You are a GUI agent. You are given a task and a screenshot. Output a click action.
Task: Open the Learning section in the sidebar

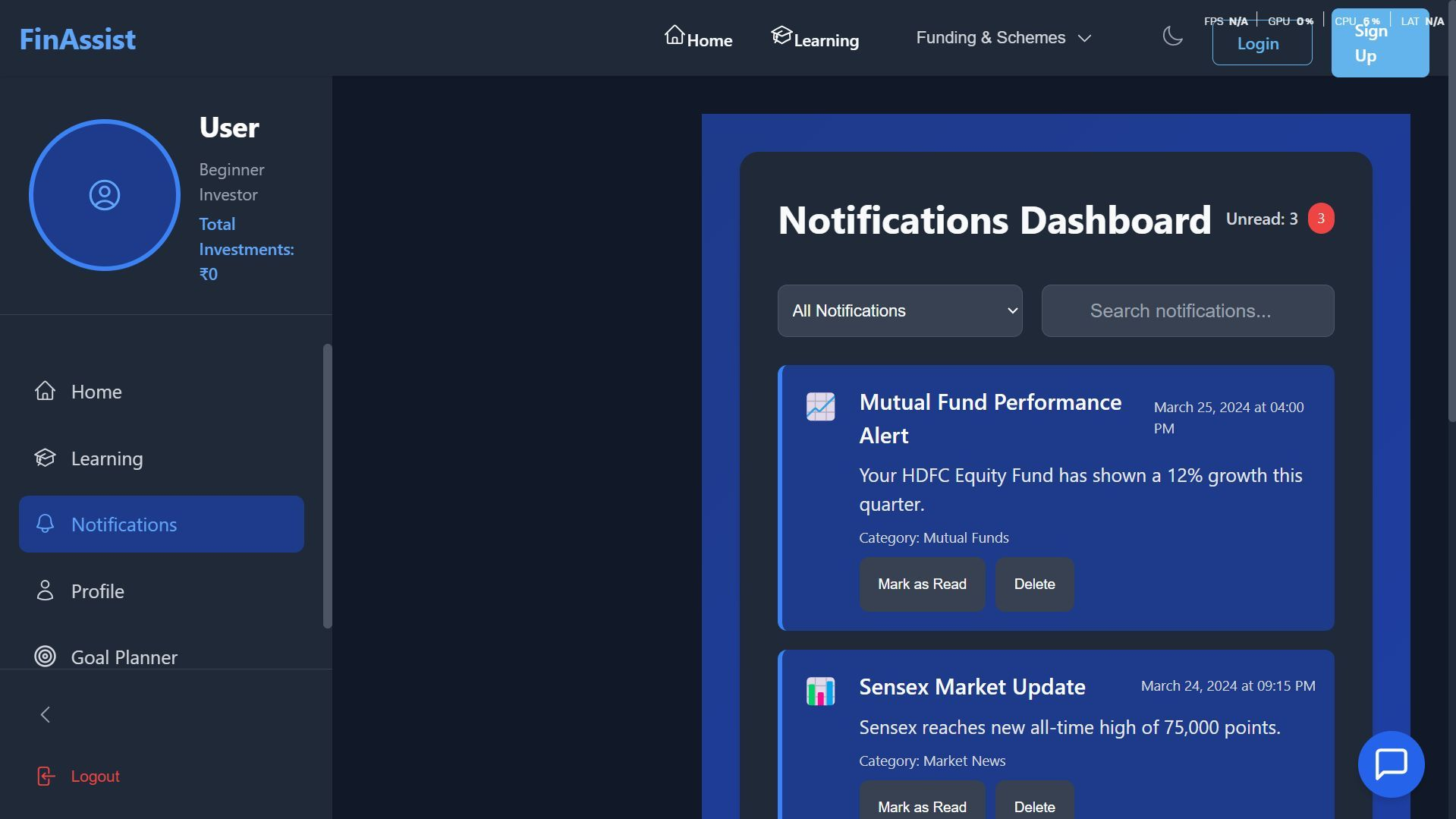(106, 458)
